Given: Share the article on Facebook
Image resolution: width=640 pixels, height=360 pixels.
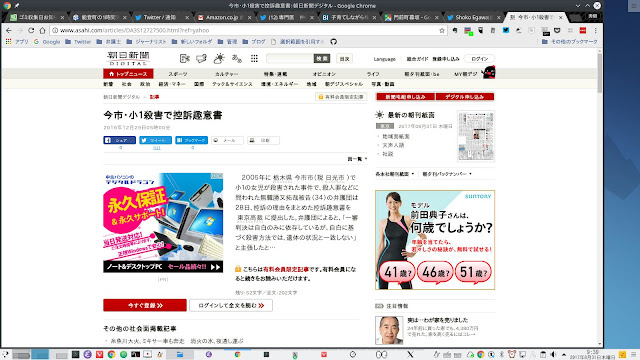Looking at the screenshot, I should (120, 140).
